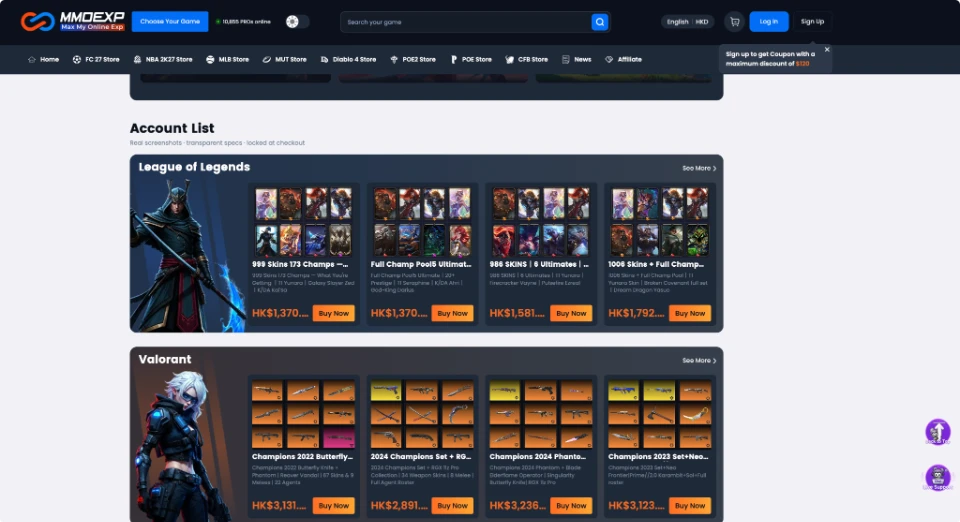Click the Champions 2024 Phanto... listing title
The height and width of the screenshot is (522, 960).
(538, 457)
